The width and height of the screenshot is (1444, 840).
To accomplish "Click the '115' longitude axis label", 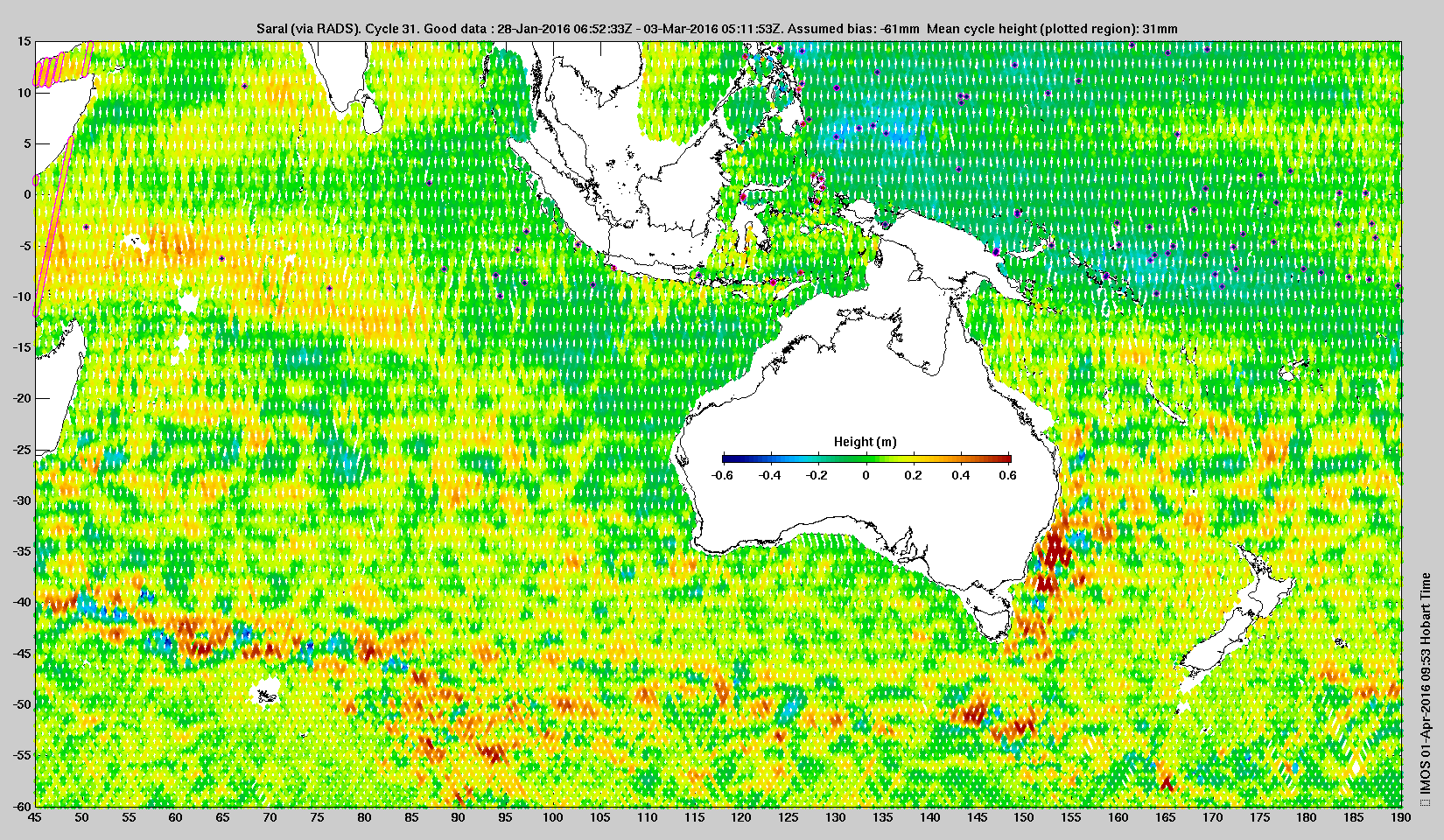I will point(694,817).
